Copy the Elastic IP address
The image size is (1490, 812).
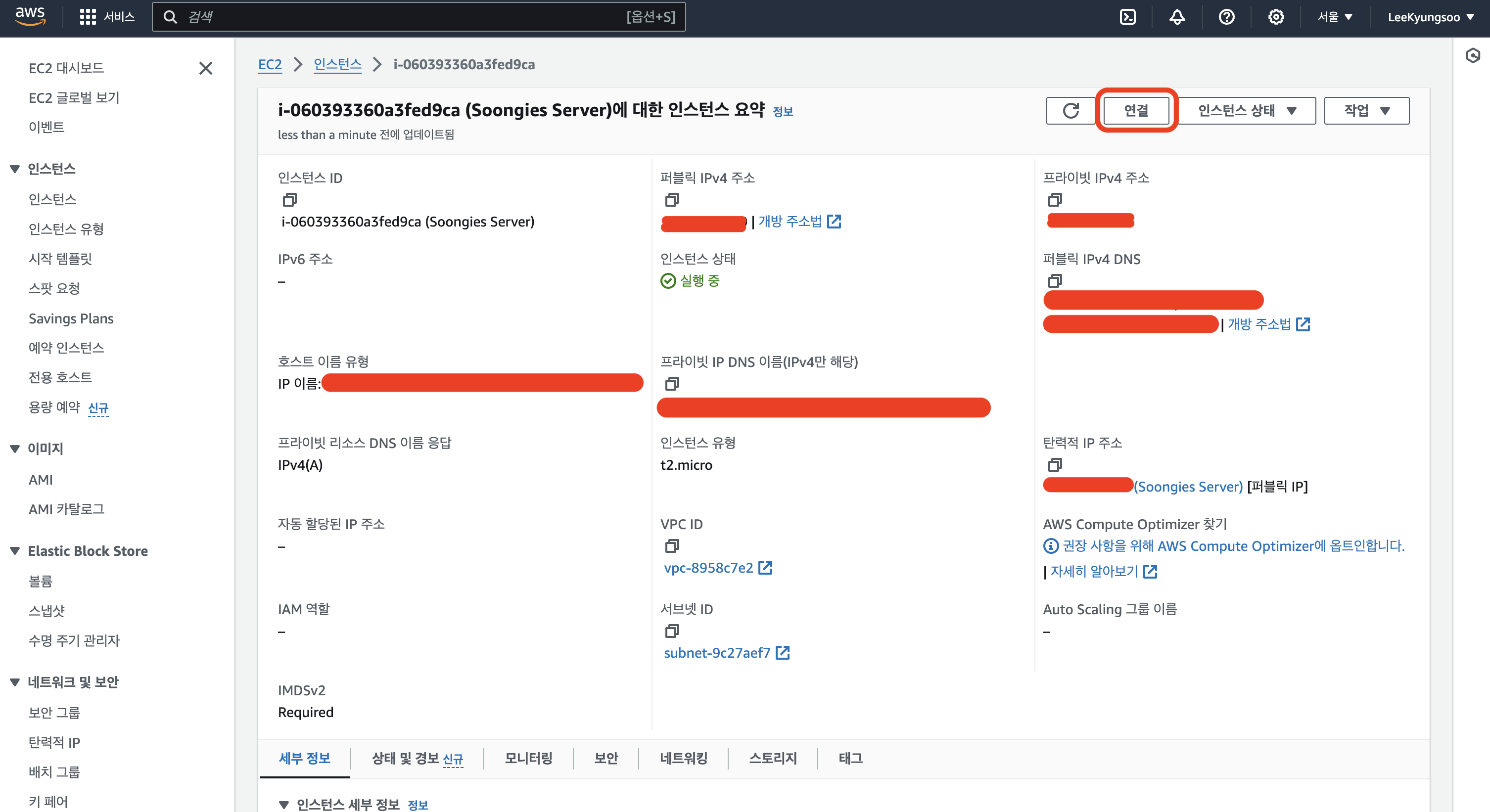tap(1055, 464)
